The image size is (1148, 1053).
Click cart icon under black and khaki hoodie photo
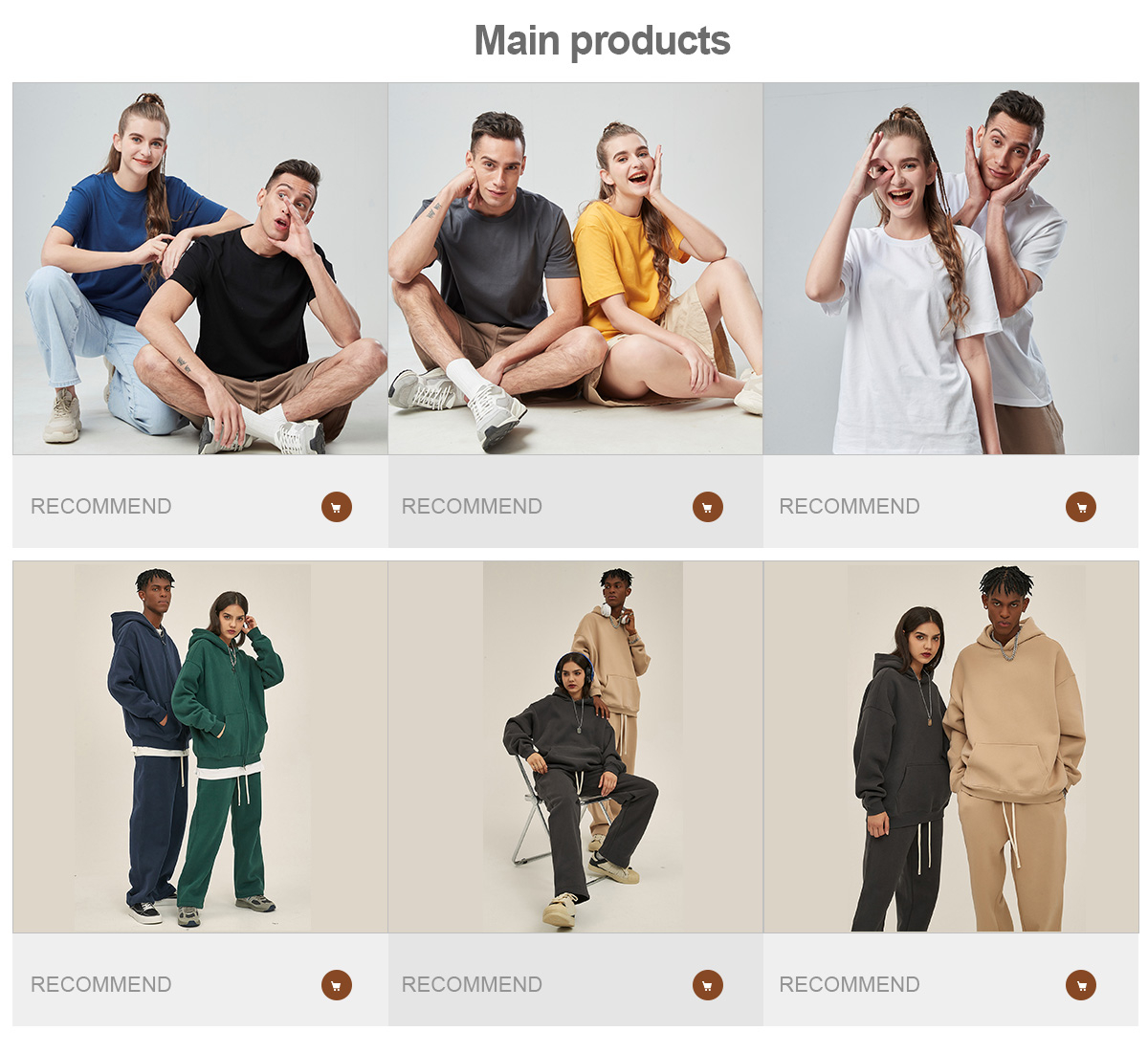(x=1081, y=985)
